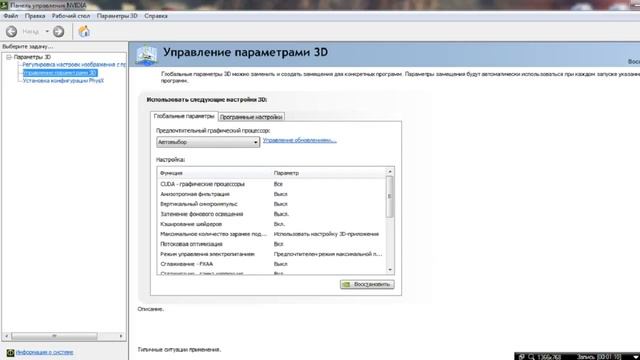
Task: Open the Информация о системе link
Action: pyautogui.click(x=44, y=352)
